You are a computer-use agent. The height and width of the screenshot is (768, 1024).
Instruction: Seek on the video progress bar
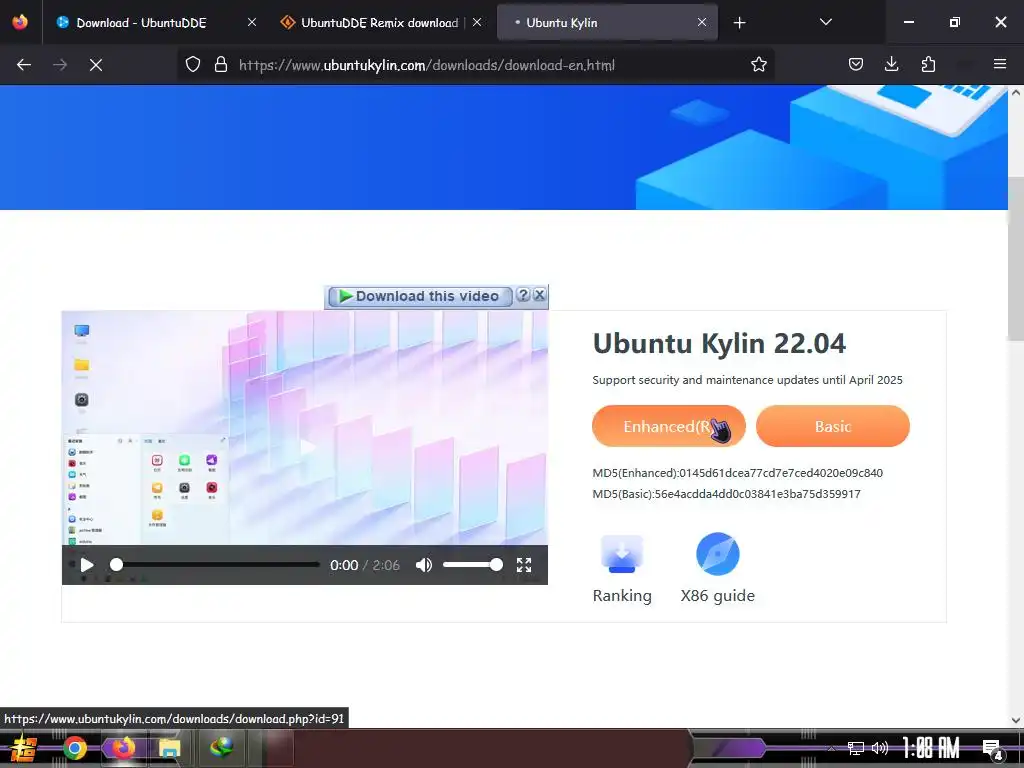point(217,565)
